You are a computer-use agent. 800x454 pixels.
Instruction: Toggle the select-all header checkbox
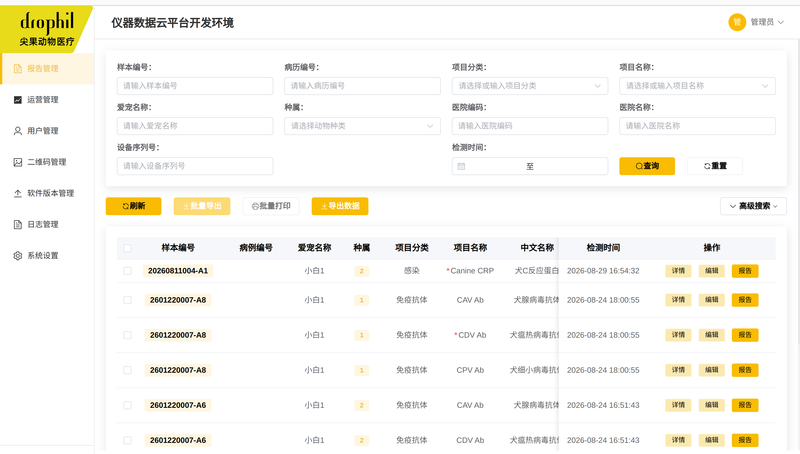coord(128,248)
